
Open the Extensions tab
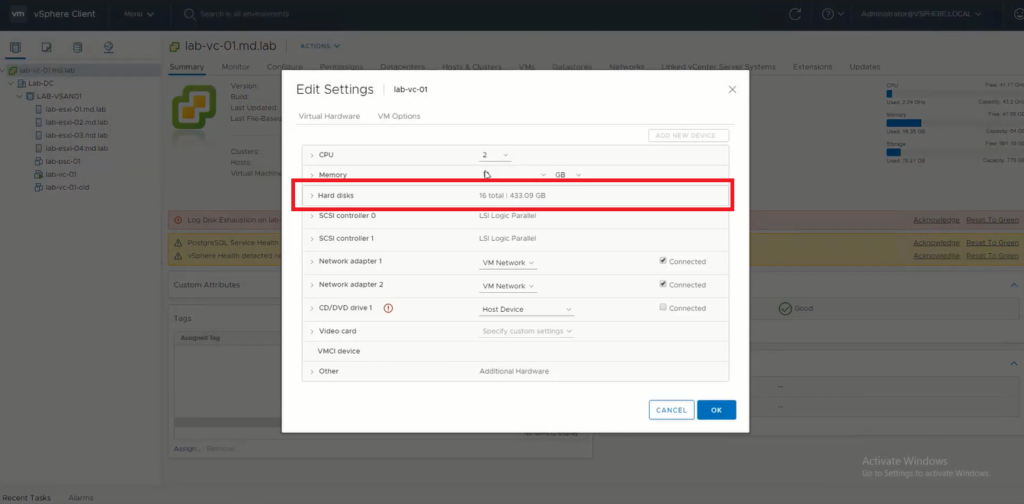pos(812,67)
